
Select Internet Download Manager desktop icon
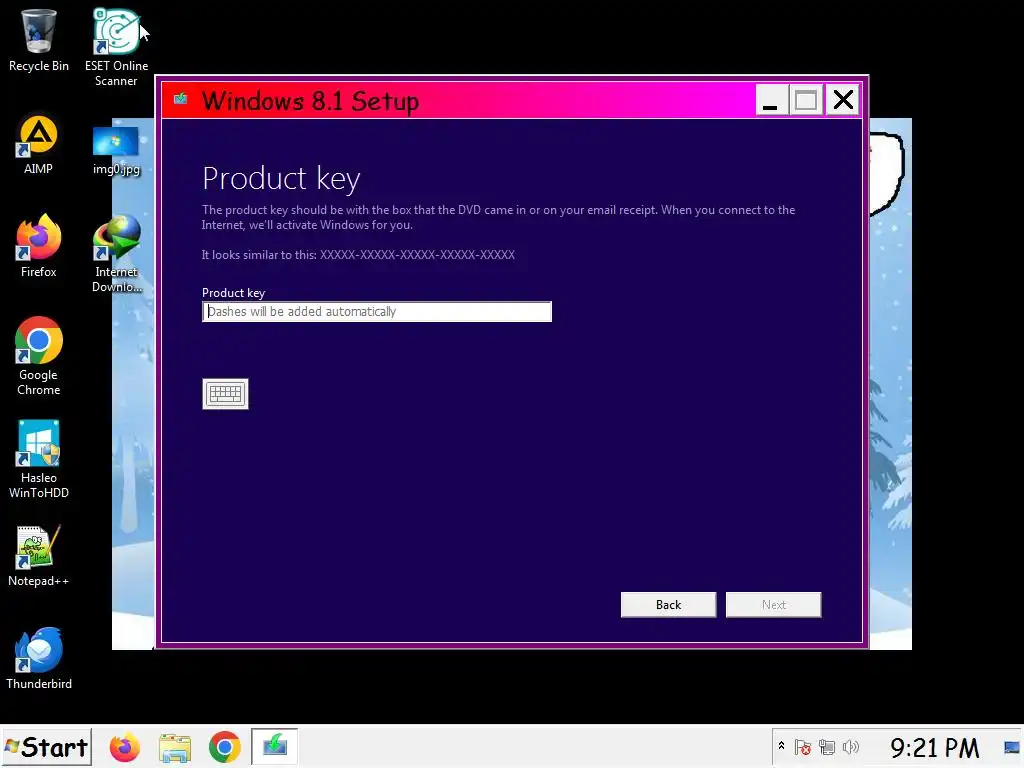(x=116, y=253)
